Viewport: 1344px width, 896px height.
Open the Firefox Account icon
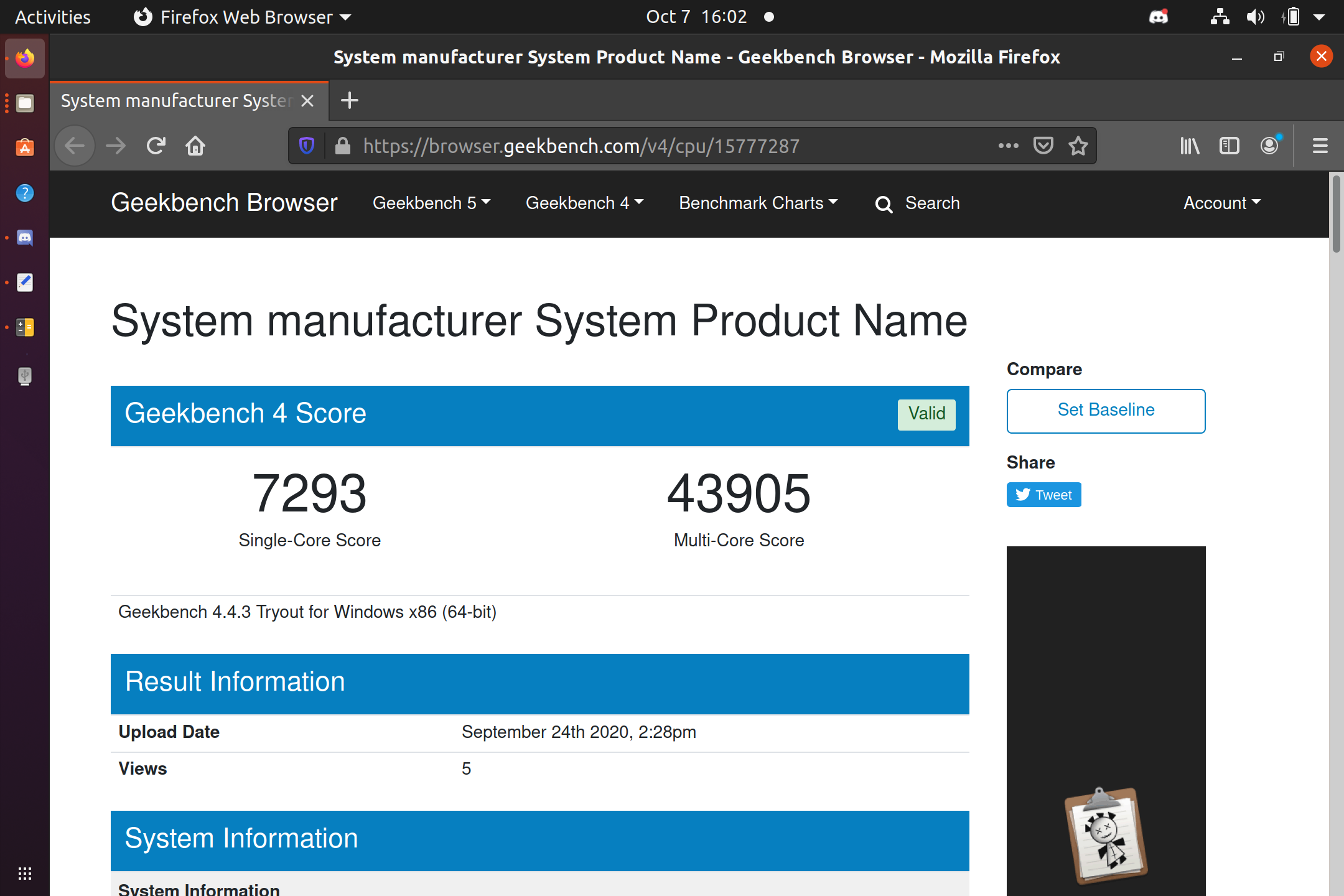tap(1269, 146)
